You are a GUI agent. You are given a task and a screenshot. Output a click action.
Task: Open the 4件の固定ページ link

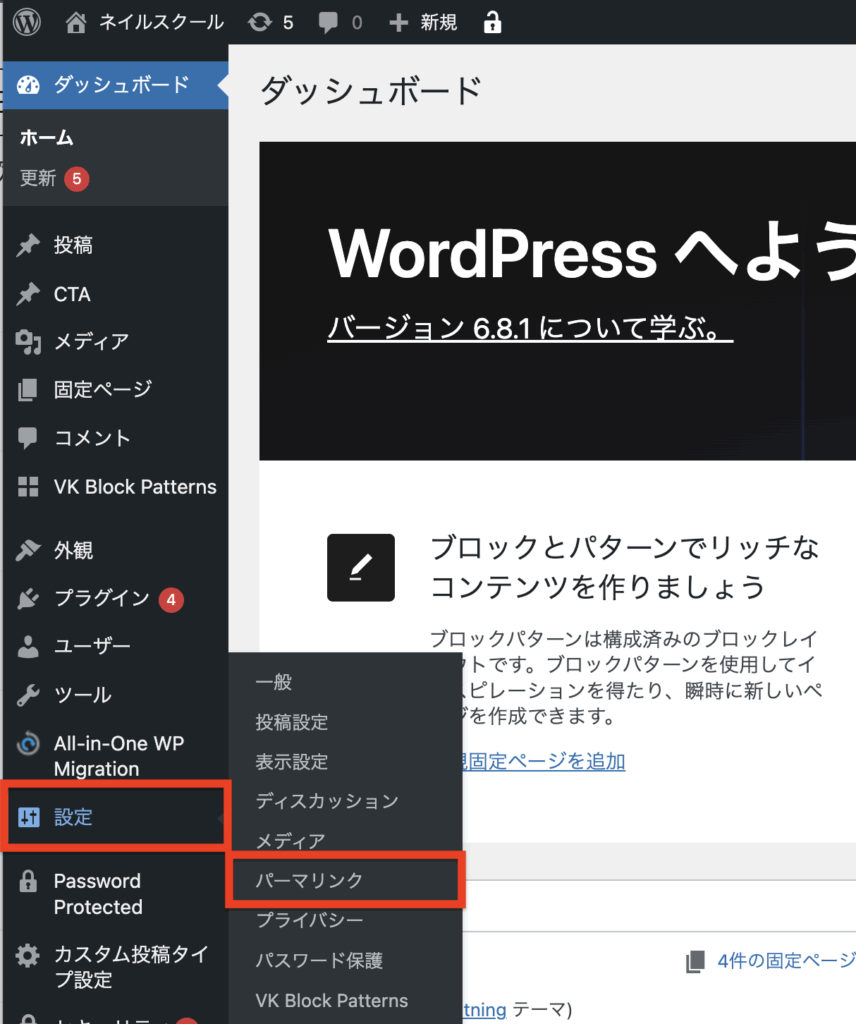786,961
